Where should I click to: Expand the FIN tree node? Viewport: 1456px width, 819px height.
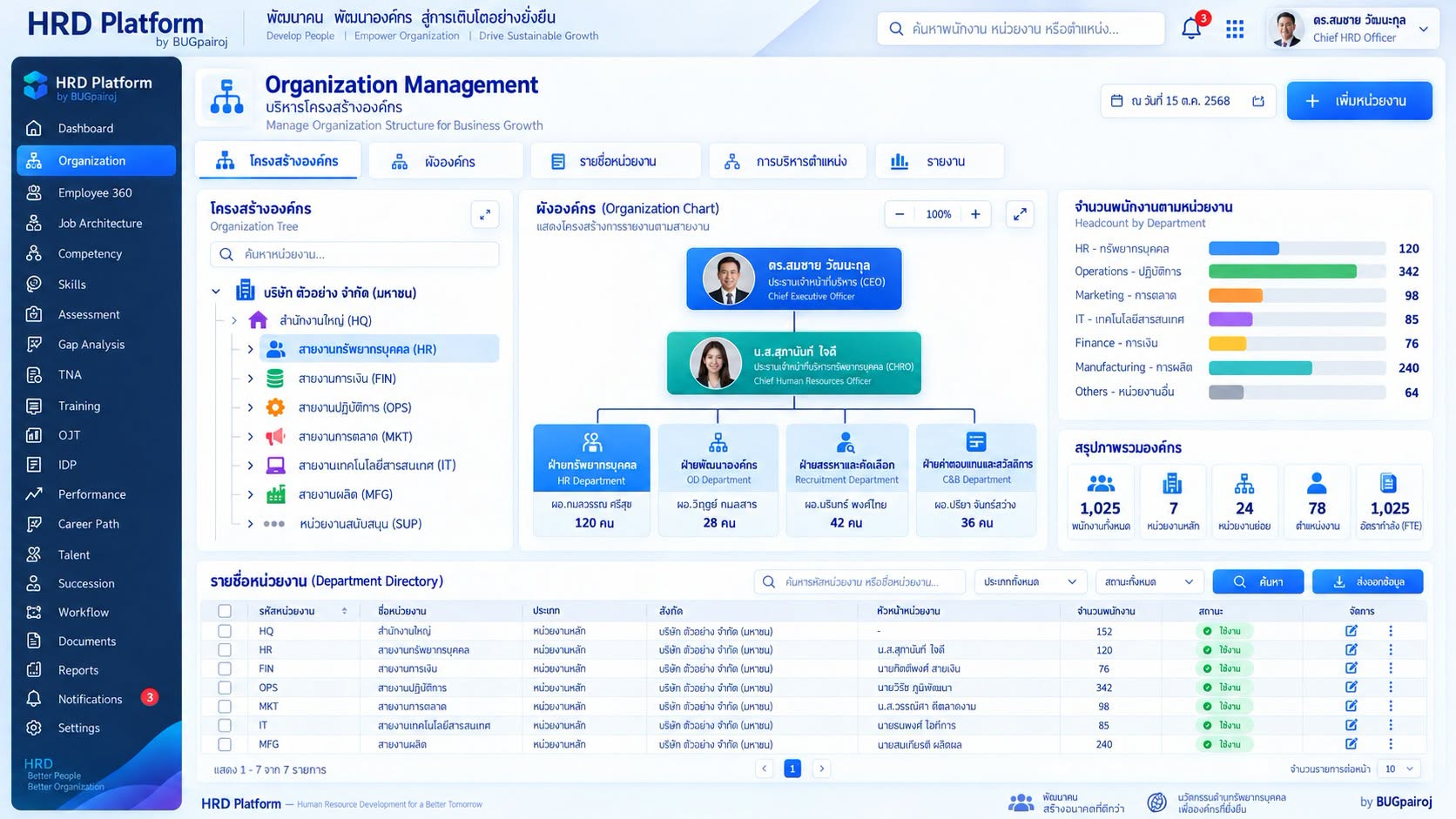250,379
